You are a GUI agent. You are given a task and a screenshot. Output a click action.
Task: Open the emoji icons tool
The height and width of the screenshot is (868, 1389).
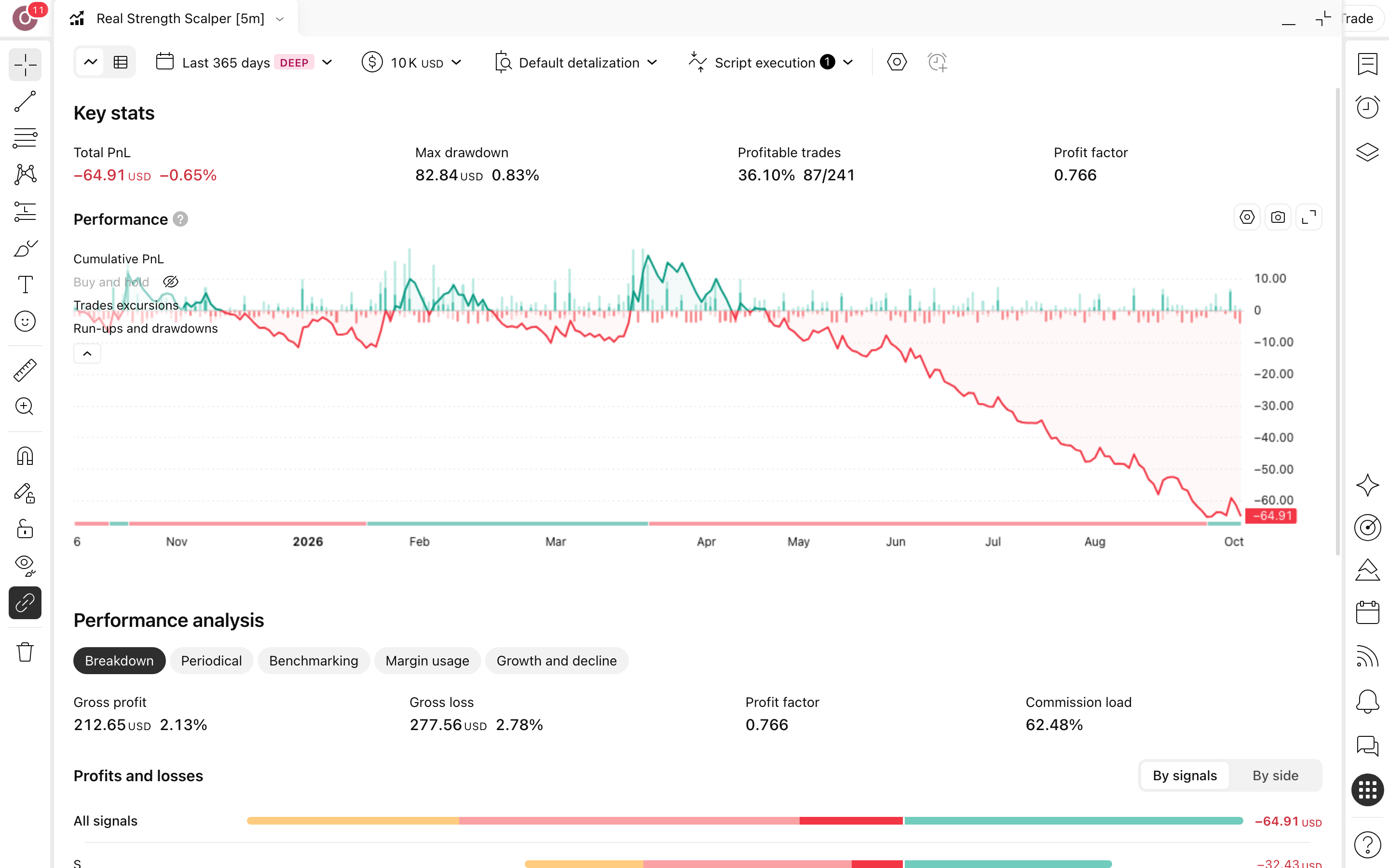[25, 322]
